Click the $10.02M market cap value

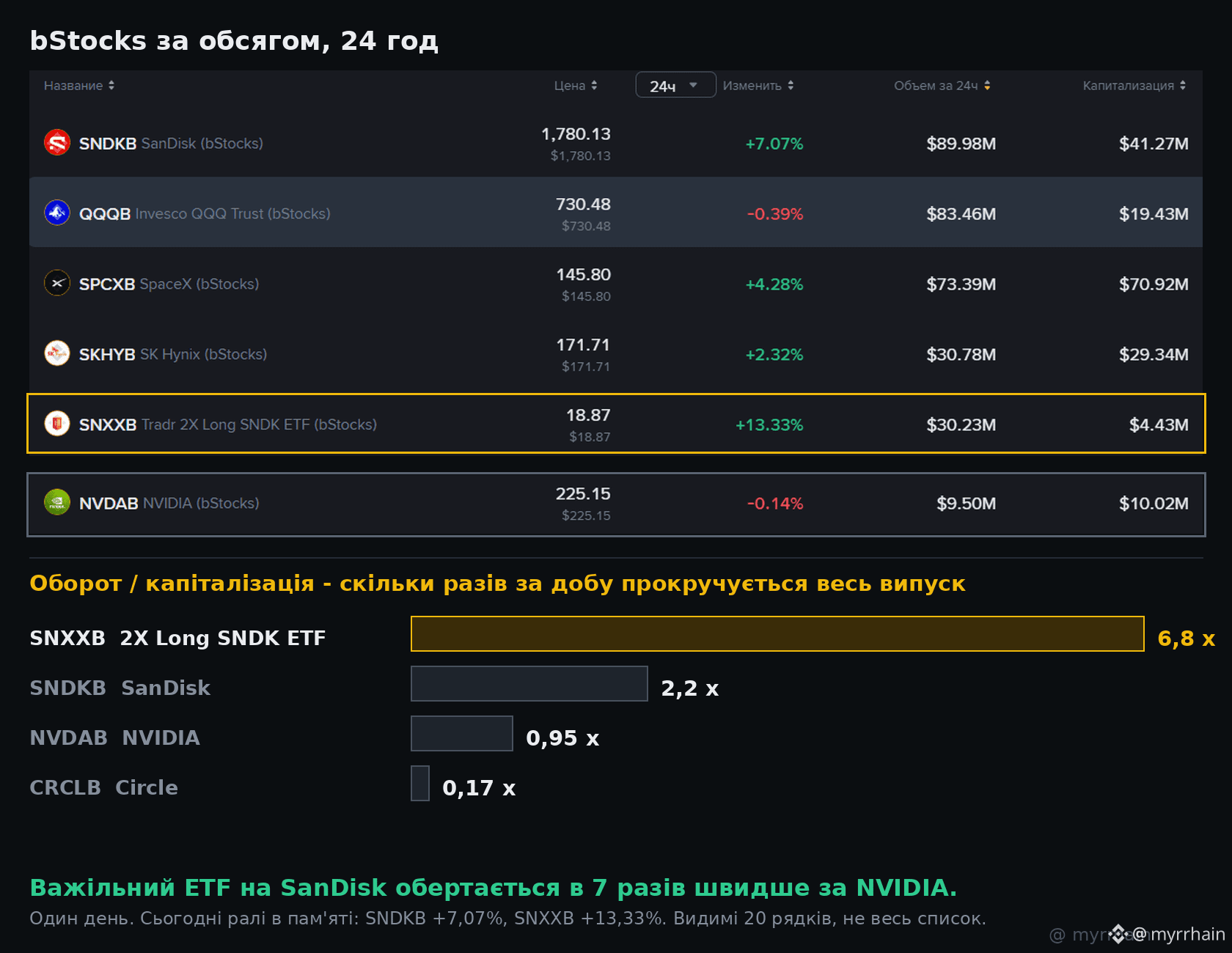click(x=1154, y=504)
